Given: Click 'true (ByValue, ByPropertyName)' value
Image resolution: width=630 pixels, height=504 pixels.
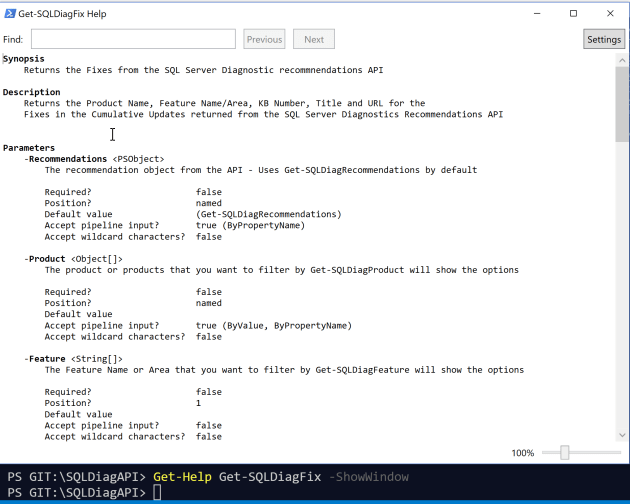Looking at the screenshot, I should coord(274,326).
